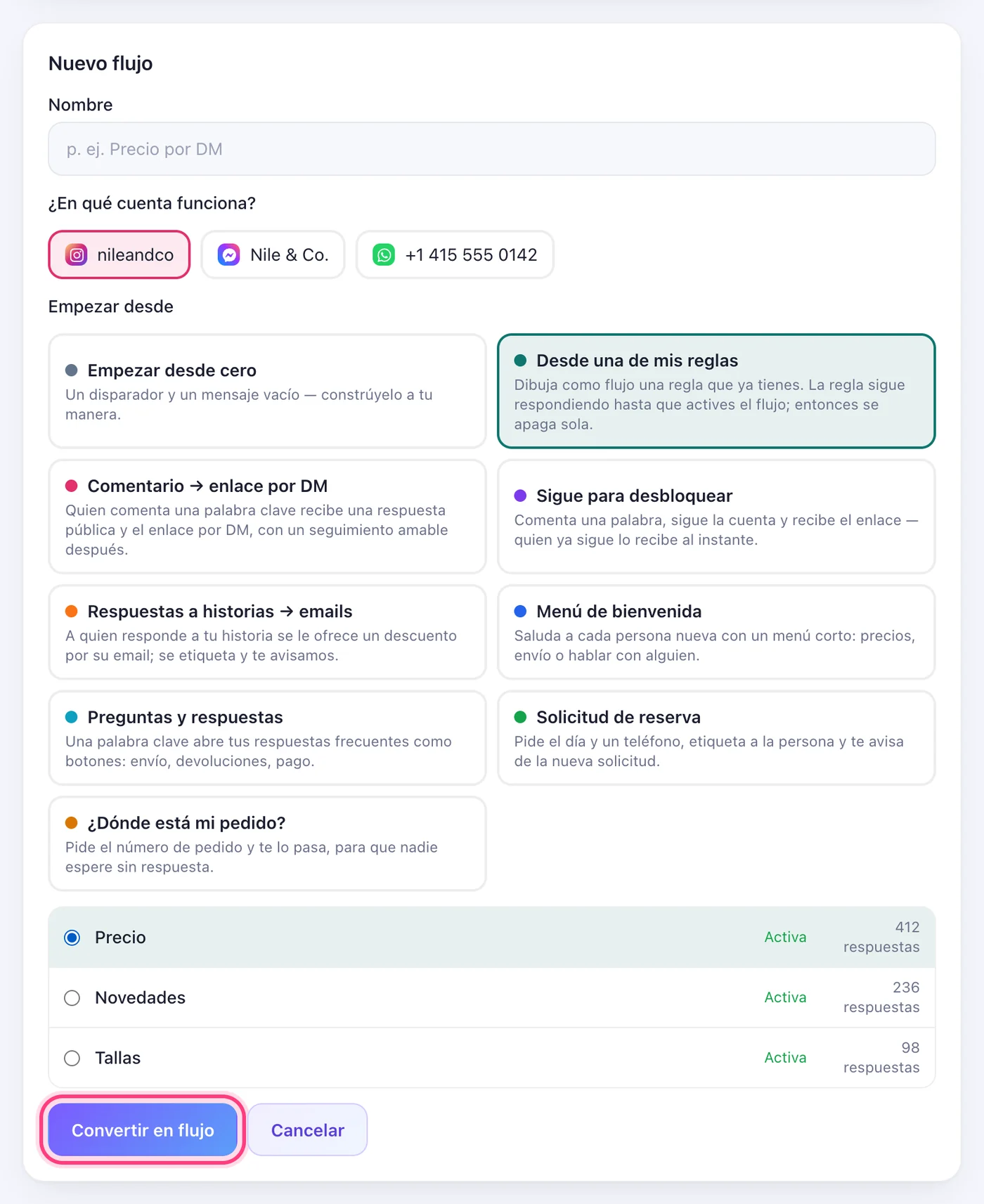Click the ¿En qué cuenta funciona? label
This screenshot has height=1204, width=984.
click(152, 203)
